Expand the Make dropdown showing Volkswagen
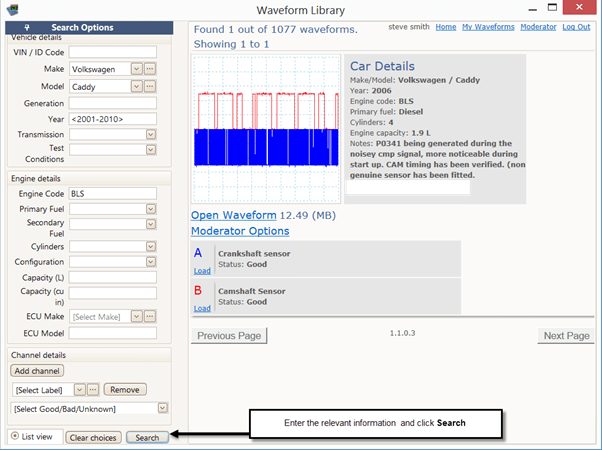This screenshot has height=450, width=602. click(x=137, y=69)
